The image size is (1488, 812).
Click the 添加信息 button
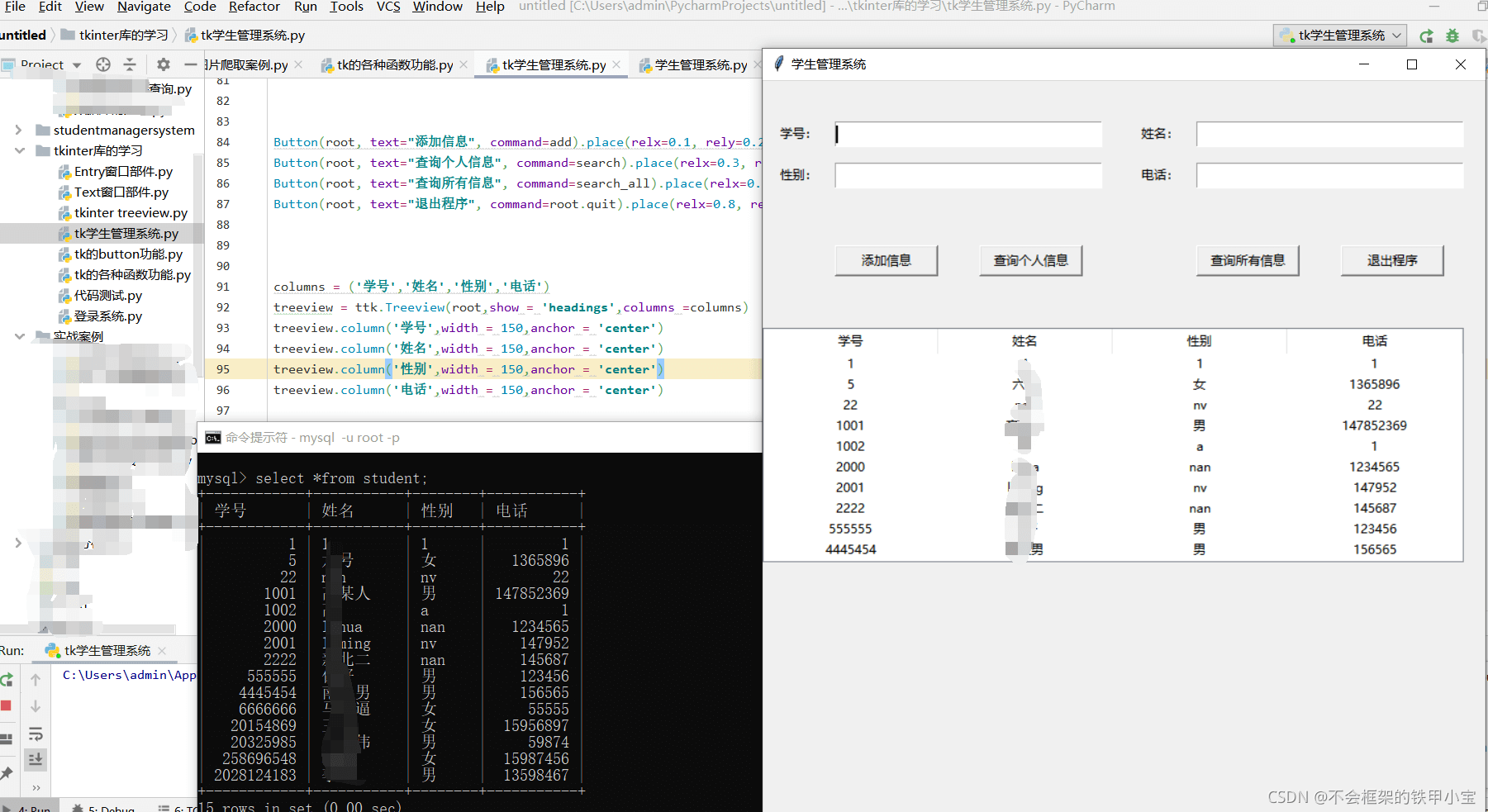(886, 260)
